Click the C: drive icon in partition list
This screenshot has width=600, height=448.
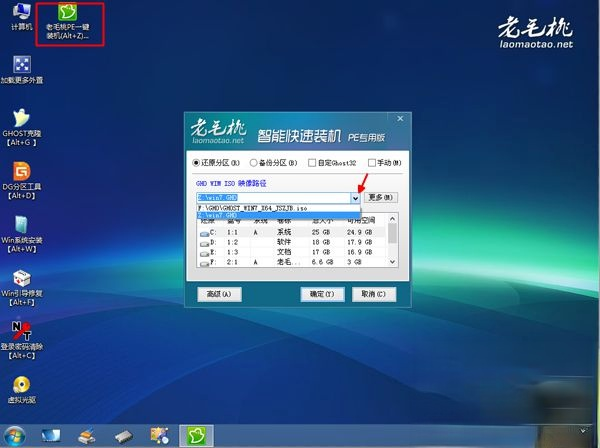pyautogui.click(x=204, y=233)
